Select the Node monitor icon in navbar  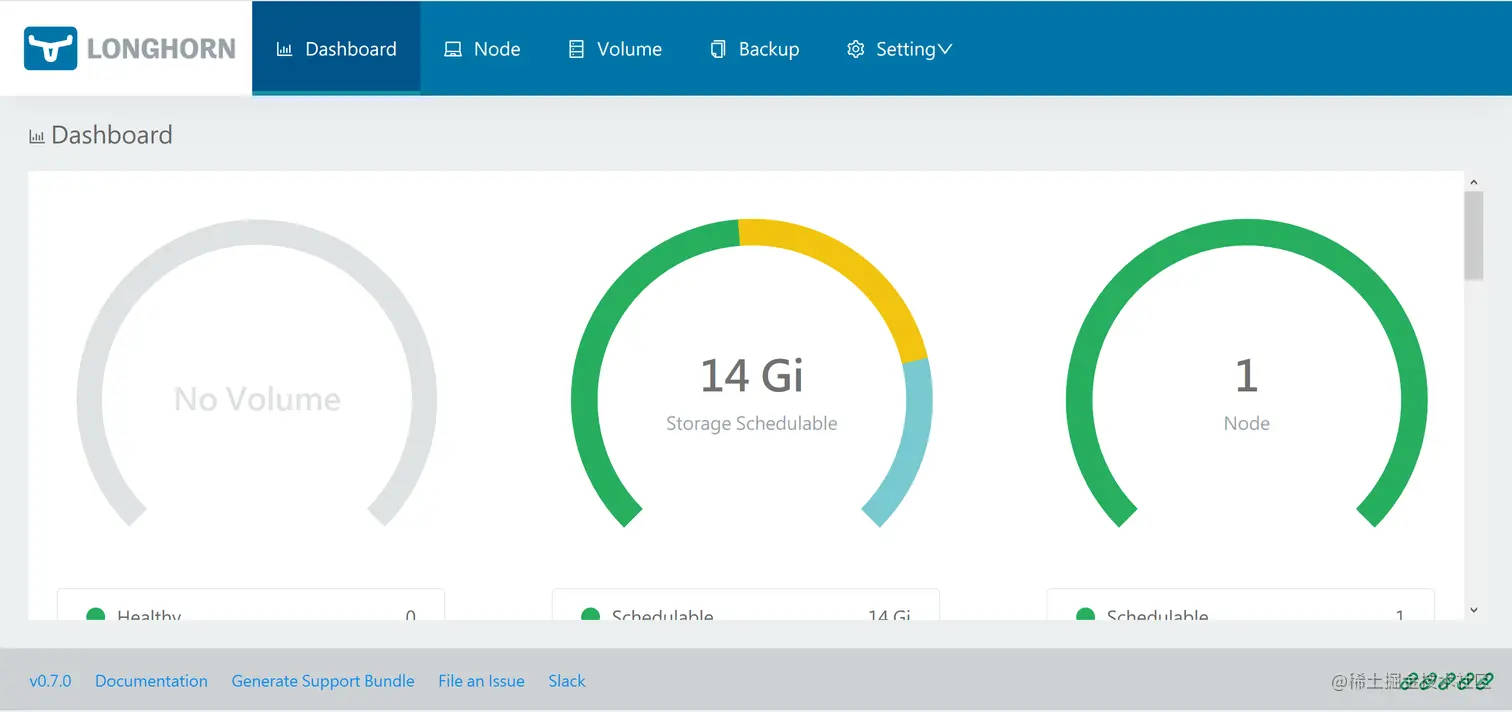tap(452, 48)
